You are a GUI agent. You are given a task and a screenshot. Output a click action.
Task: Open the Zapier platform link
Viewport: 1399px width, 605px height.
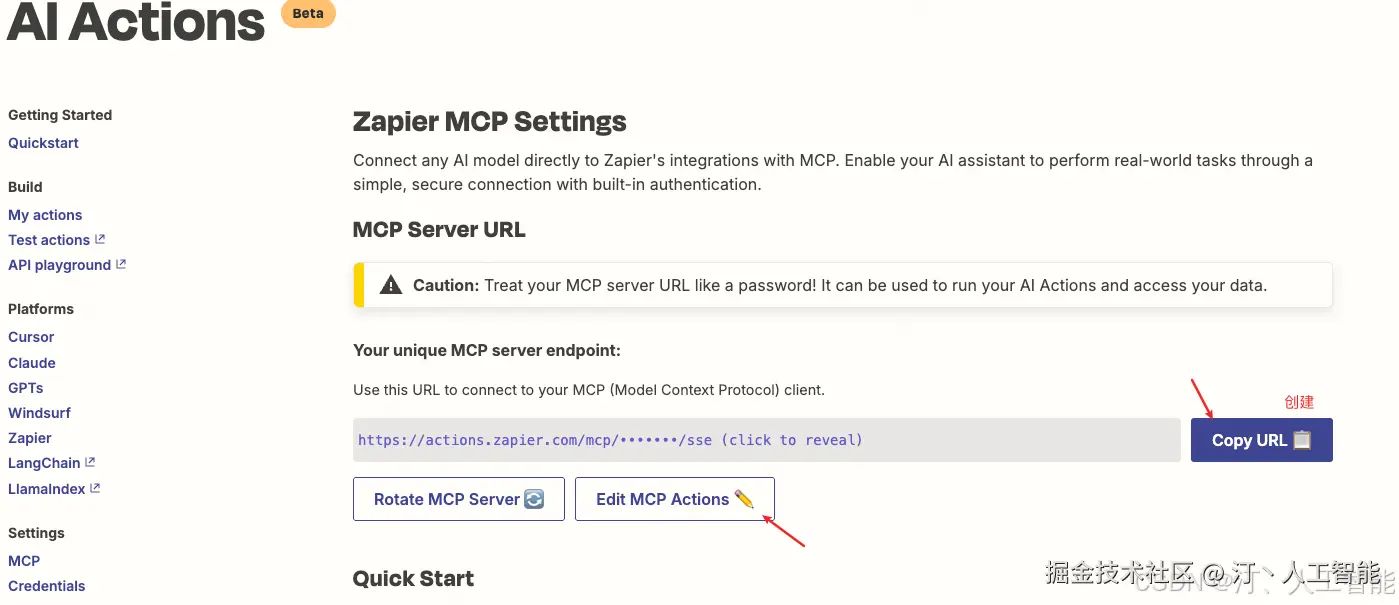pos(30,438)
